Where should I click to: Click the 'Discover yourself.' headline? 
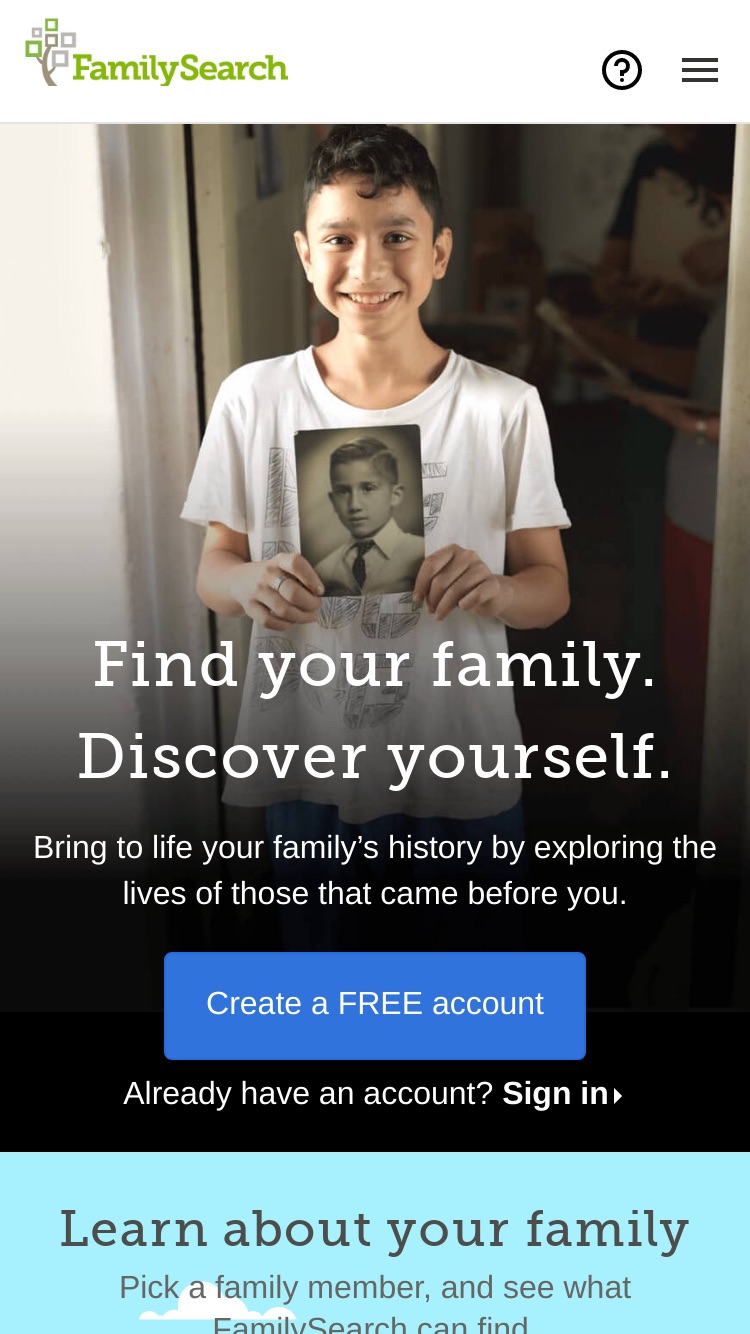375,756
